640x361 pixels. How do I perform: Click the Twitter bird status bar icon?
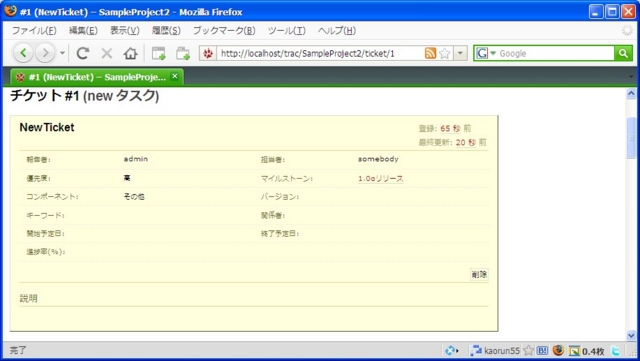pos(616,350)
